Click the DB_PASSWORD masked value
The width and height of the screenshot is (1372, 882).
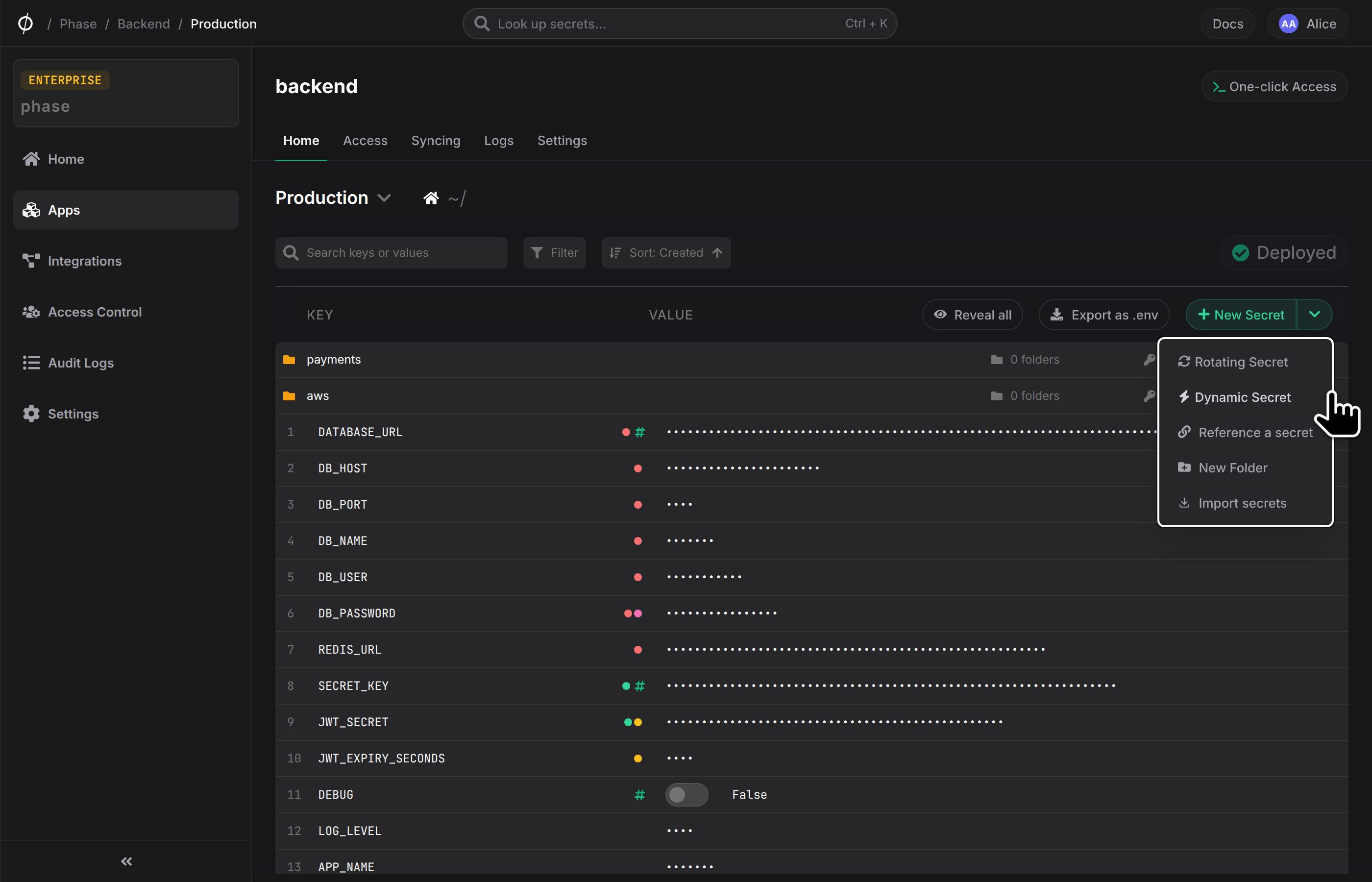pyautogui.click(x=721, y=613)
